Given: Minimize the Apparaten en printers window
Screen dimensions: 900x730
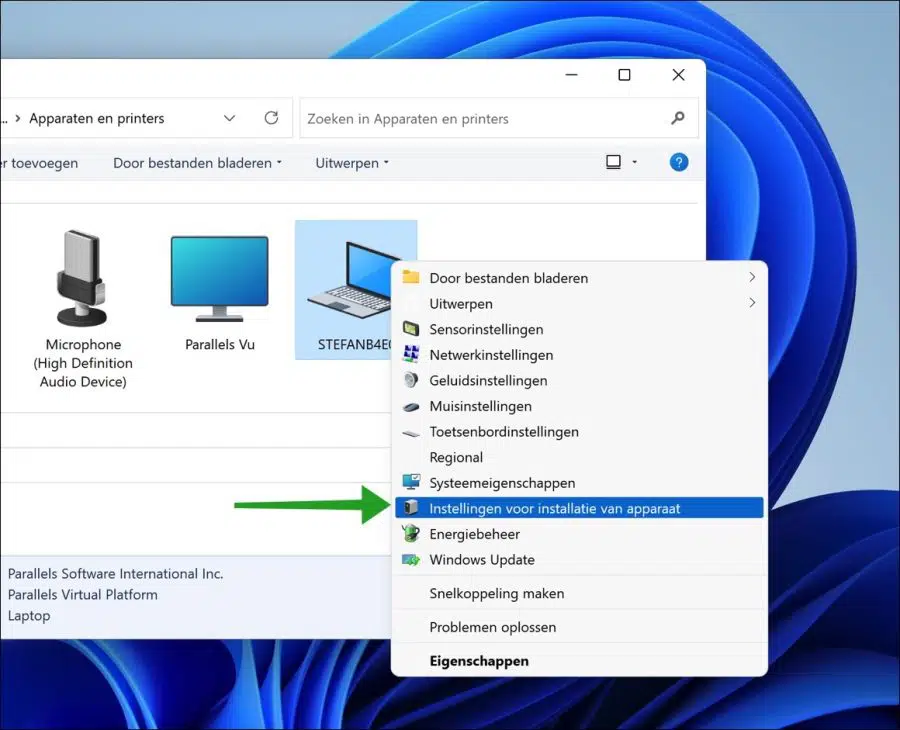Looking at the screenshot, I should 571,75.
